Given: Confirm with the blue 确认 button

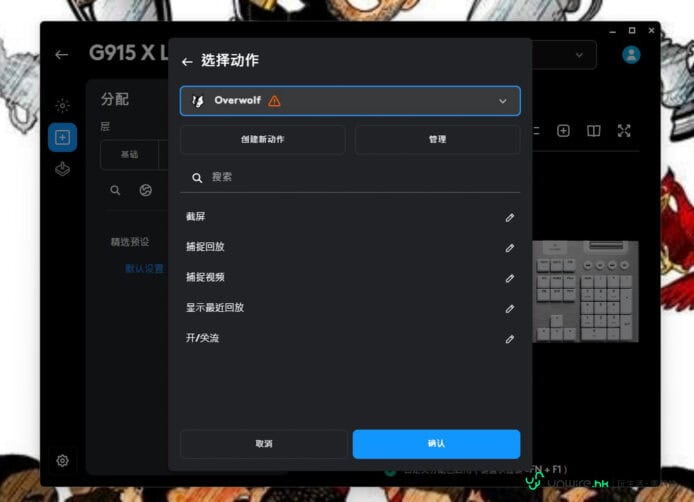Looking at the screenshot, I should (x=436, y=444).
